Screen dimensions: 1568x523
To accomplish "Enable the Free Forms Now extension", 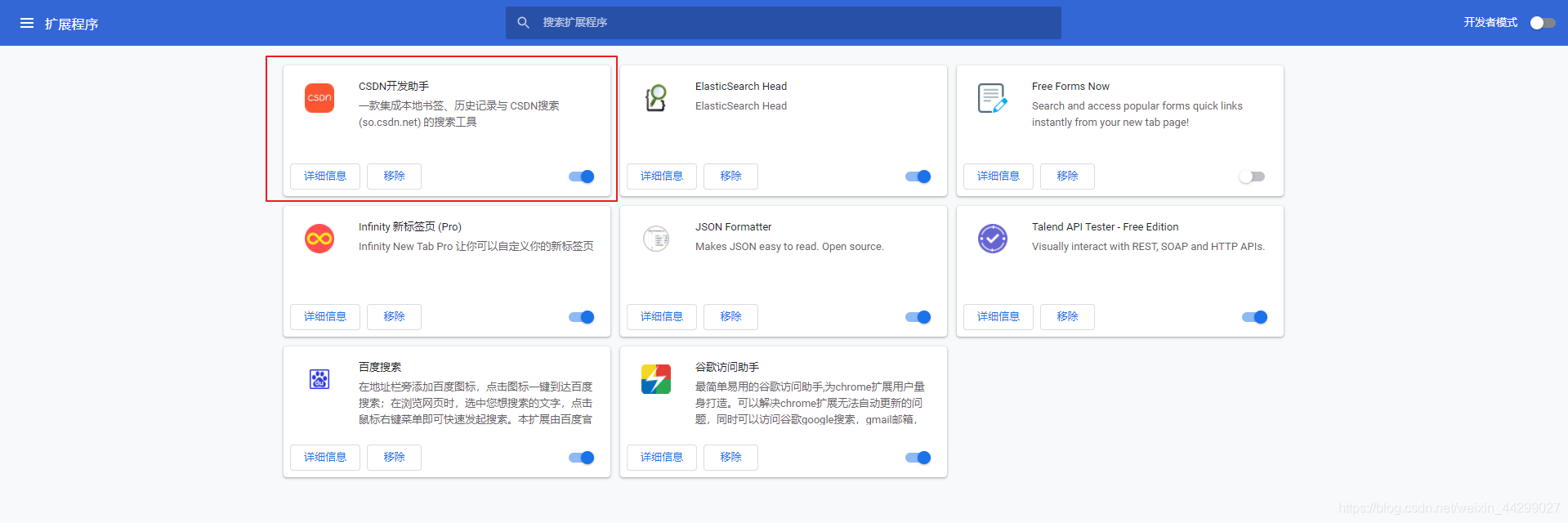I will pos(1252,177).
